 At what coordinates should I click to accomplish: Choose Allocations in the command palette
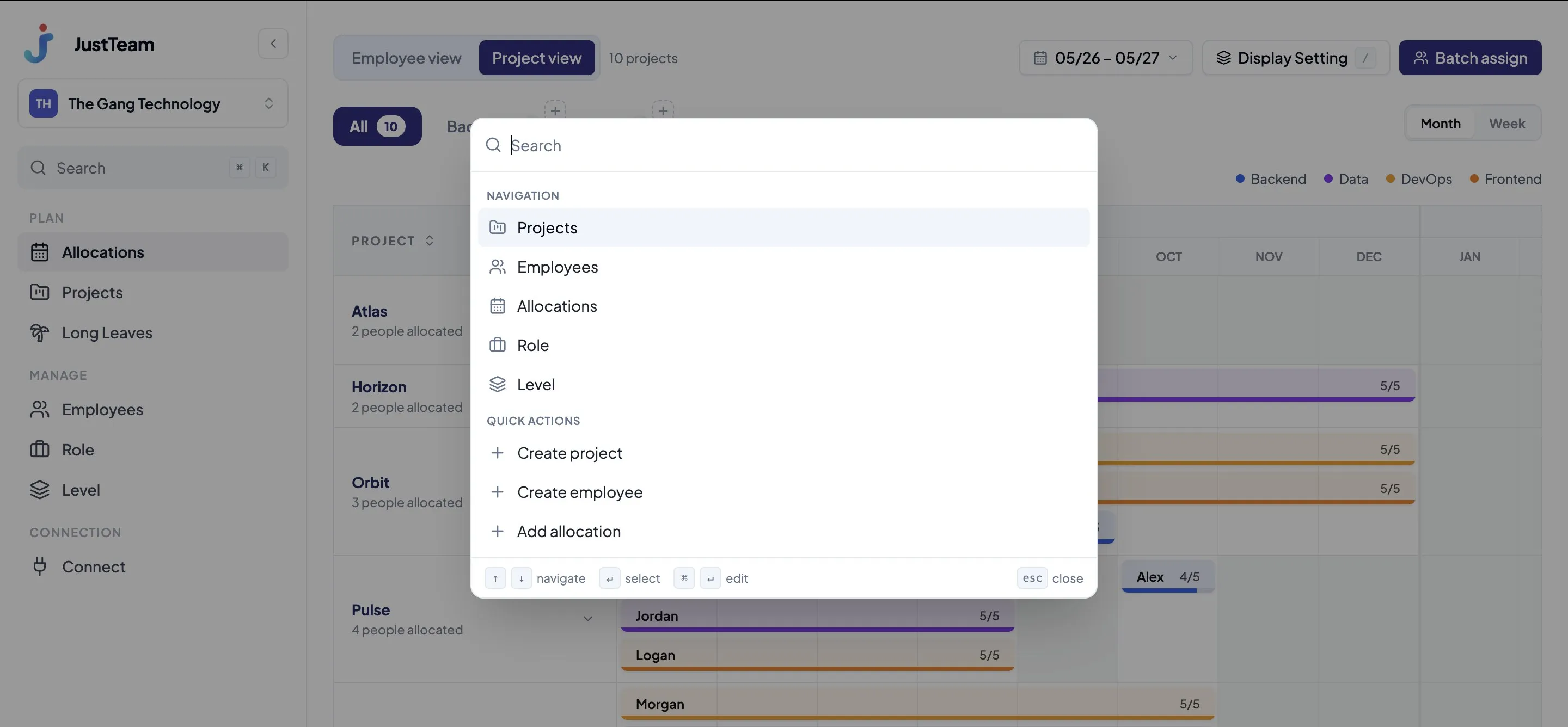click(x=783, y=306)
